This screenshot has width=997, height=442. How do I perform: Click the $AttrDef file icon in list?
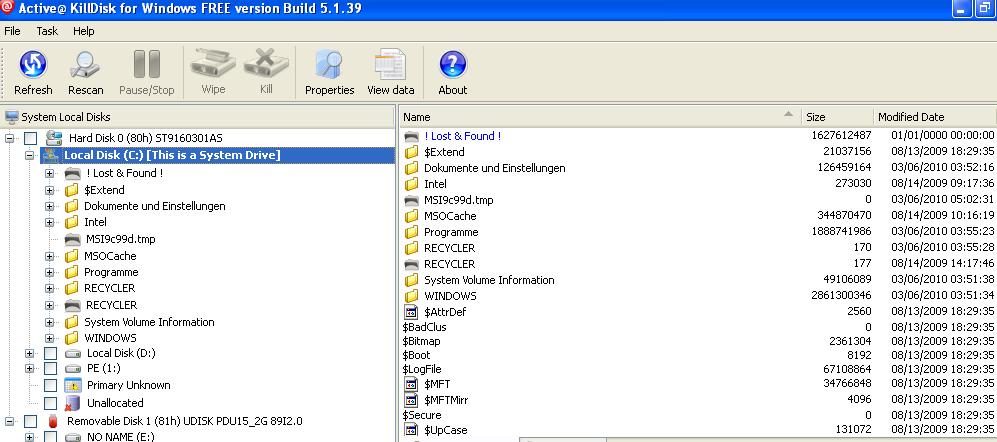[x=411, y=312]
